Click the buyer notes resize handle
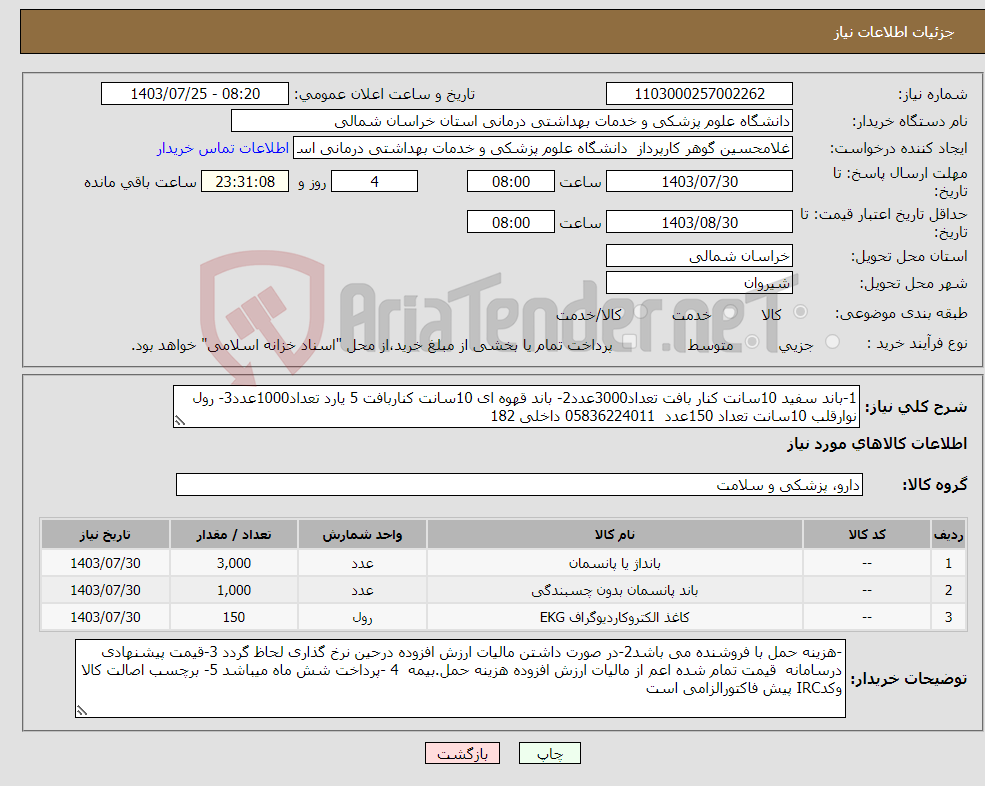The width and height of the screenshot is (985, 786). point(82,711)
